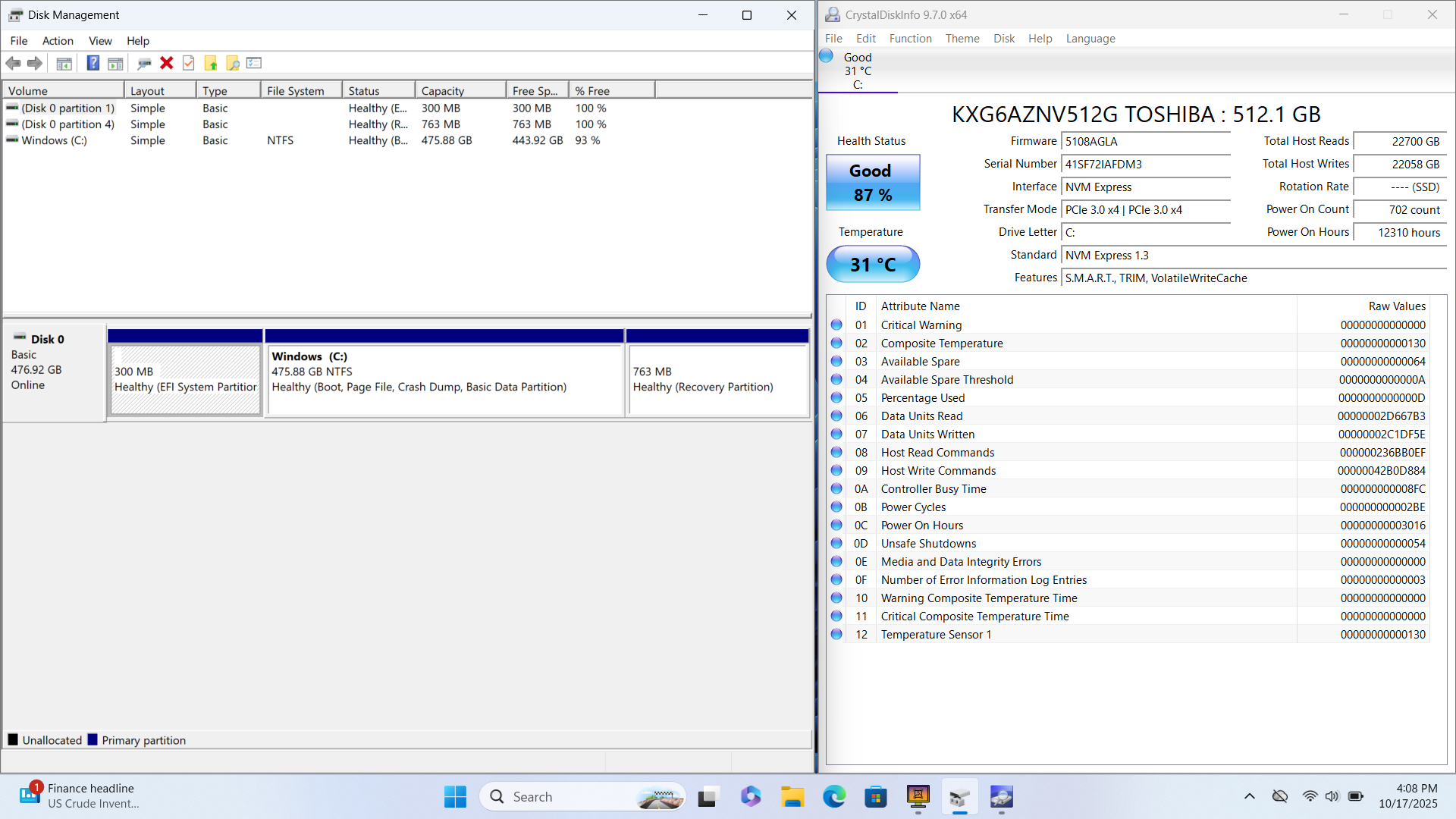Open the Function menu in CrystalDiskInfo

point(910,39)
